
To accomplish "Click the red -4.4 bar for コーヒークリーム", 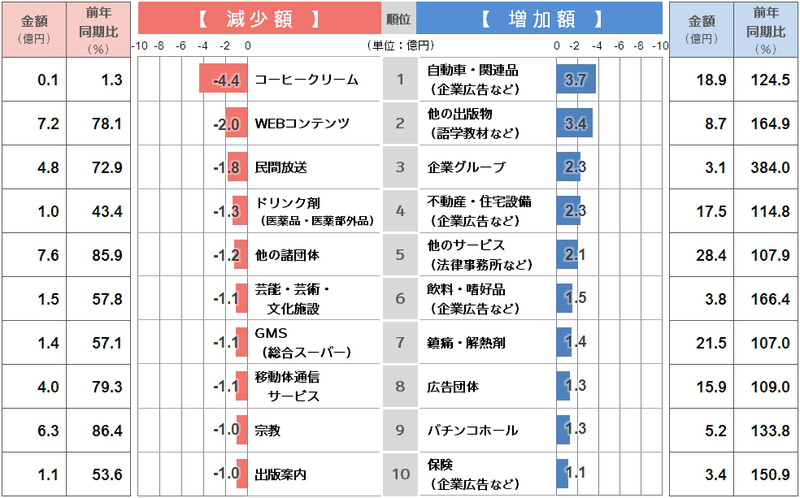I will point(223,79).
